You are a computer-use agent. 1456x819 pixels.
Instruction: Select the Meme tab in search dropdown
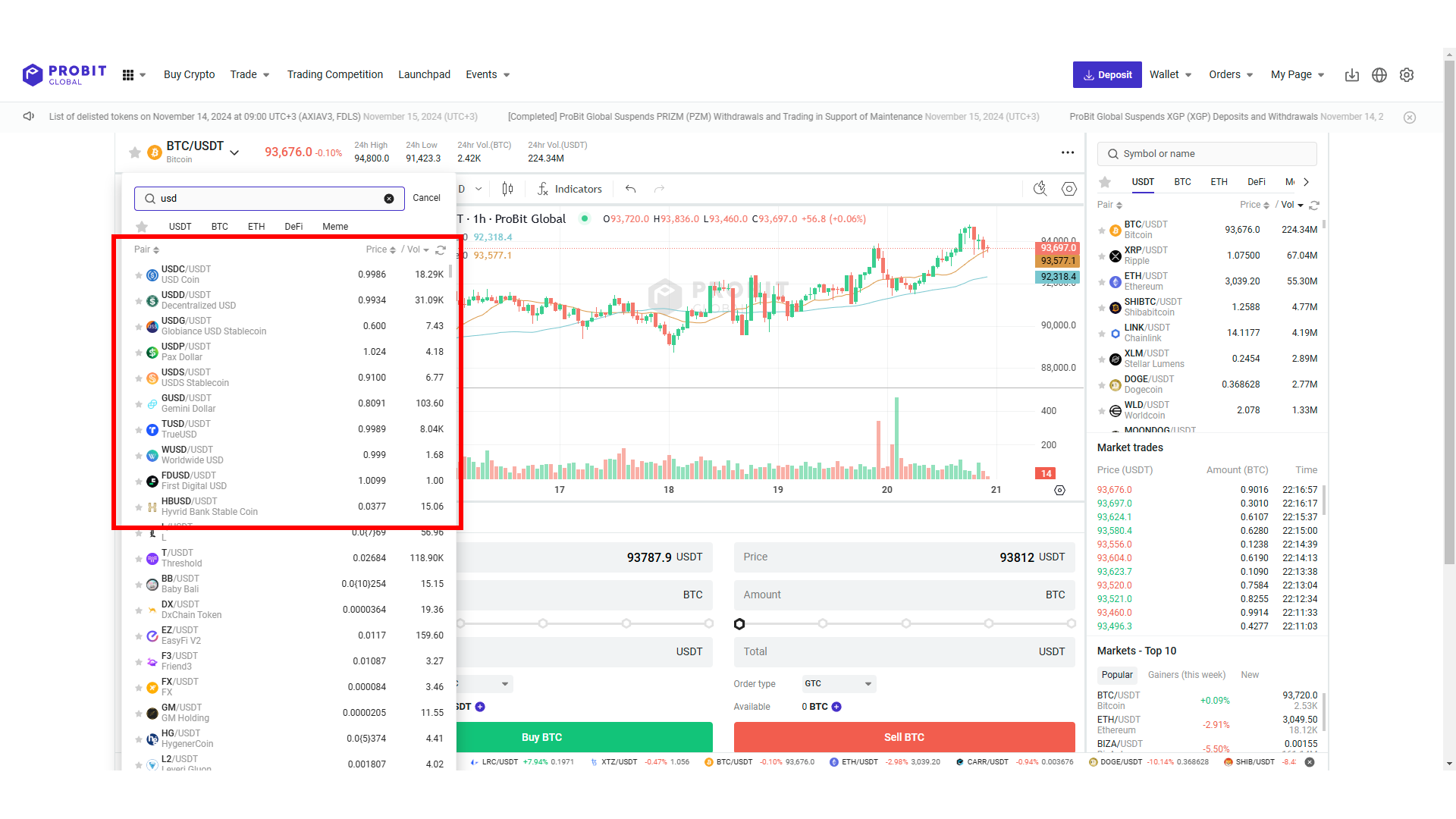[x=335, y=227]
